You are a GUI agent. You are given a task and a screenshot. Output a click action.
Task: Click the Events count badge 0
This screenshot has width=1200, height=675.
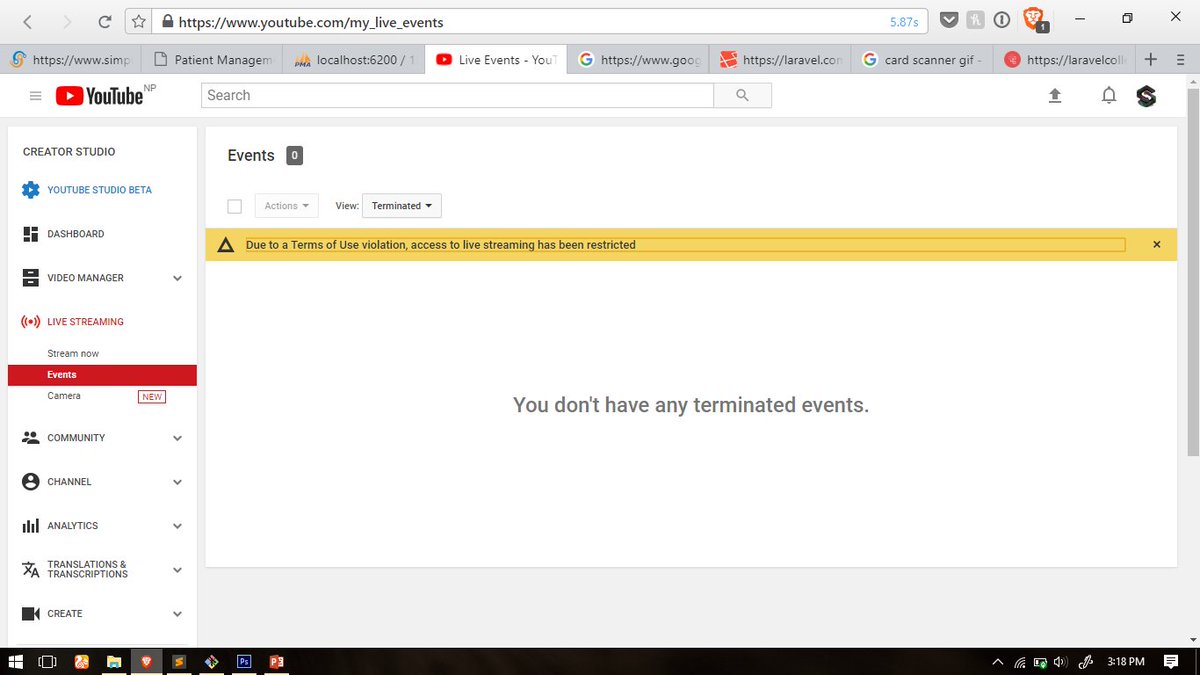click(294, 155)
